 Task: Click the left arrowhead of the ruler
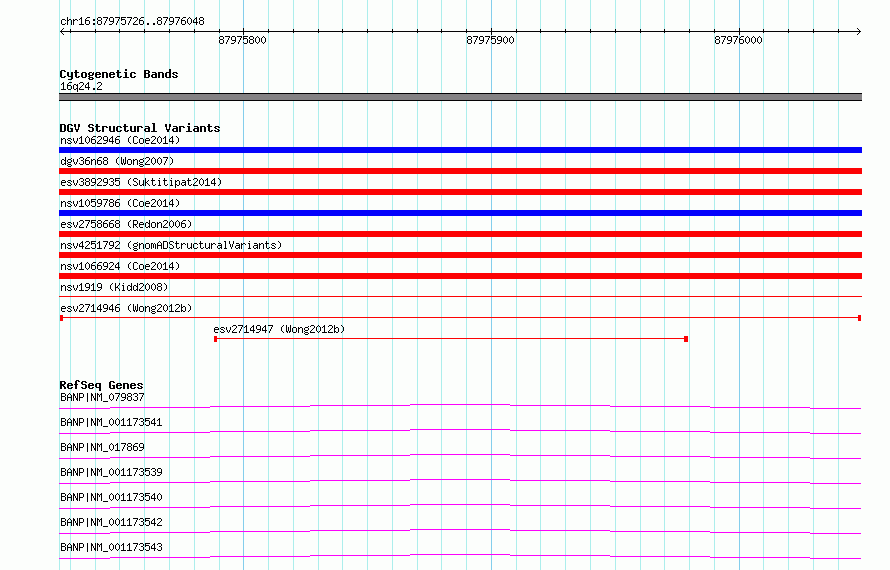pos(62,31)
